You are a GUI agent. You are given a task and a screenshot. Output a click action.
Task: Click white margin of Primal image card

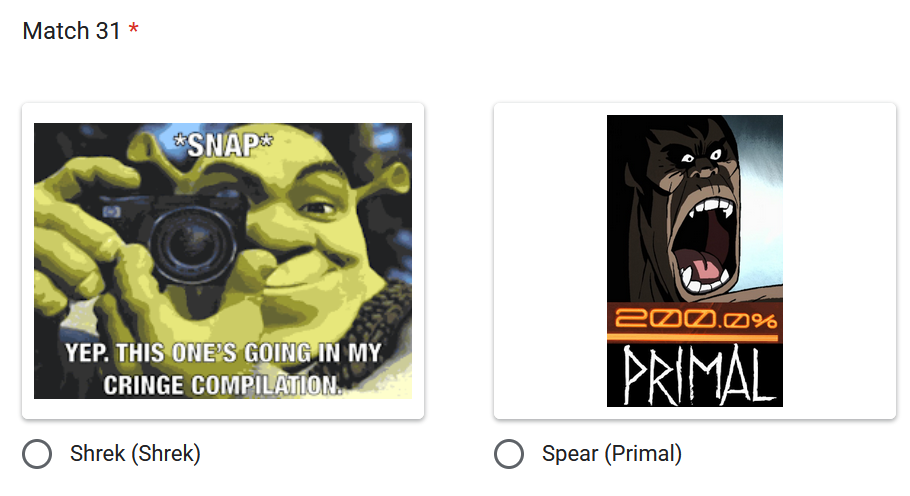[550, 260]
